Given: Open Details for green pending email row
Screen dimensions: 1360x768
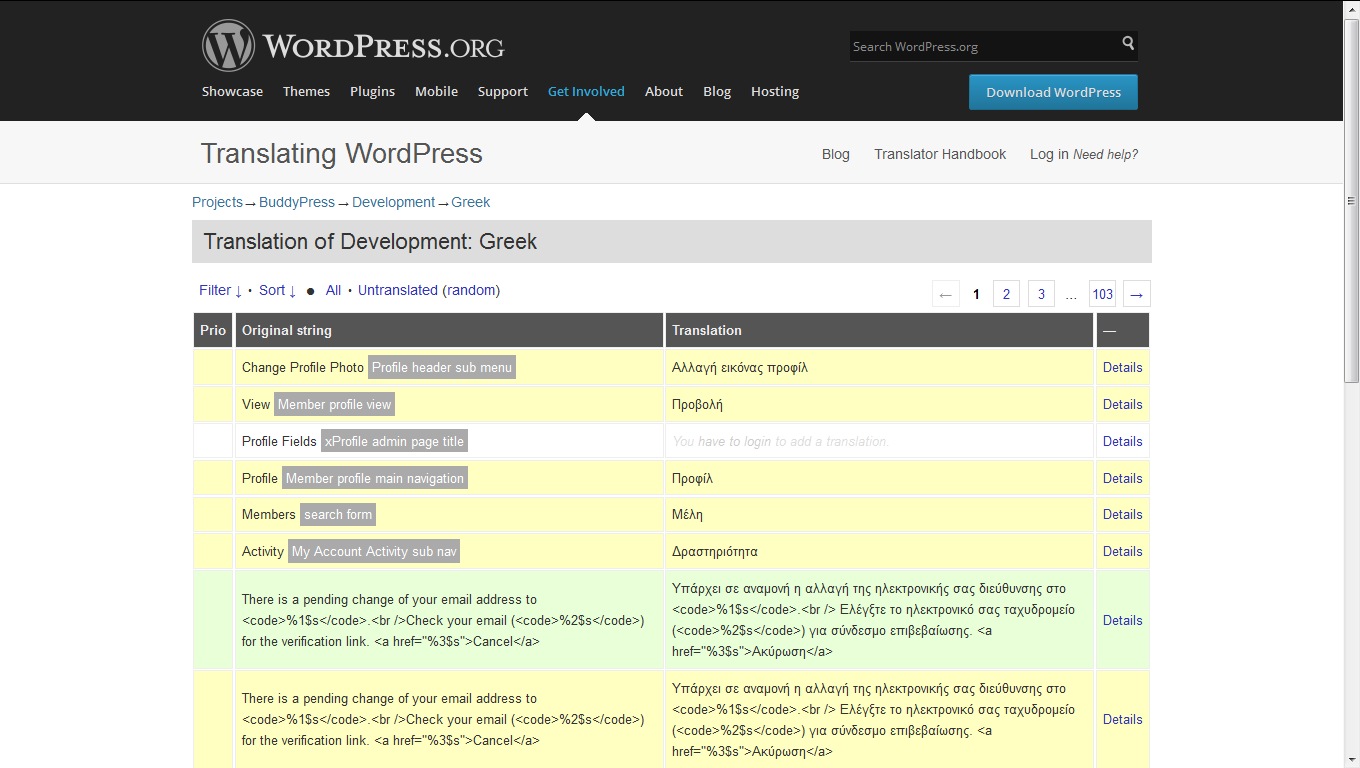Looking at the screenshot, I should coord(1122,620).
